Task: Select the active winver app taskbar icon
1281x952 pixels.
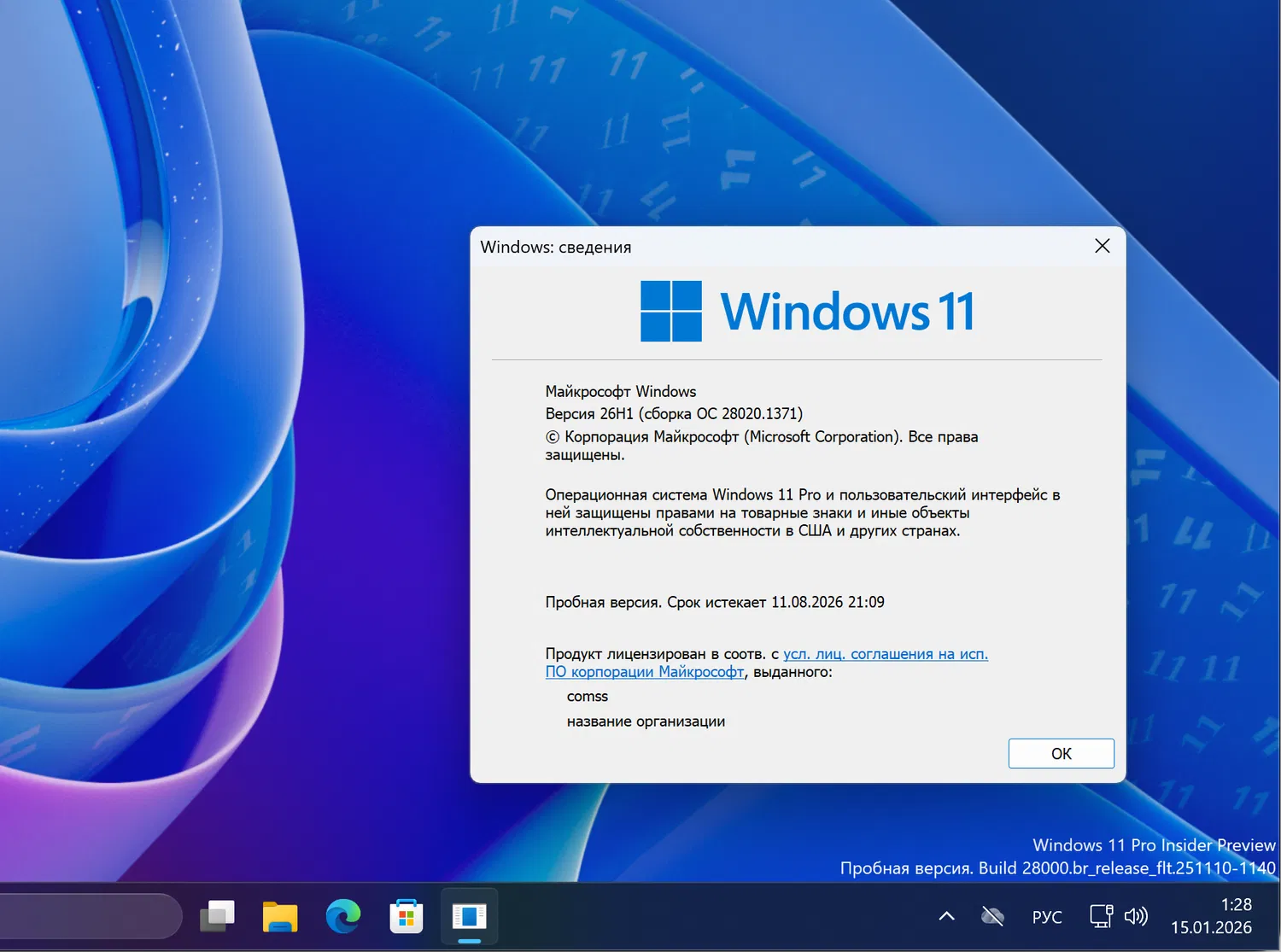Action: click(468, 915)
